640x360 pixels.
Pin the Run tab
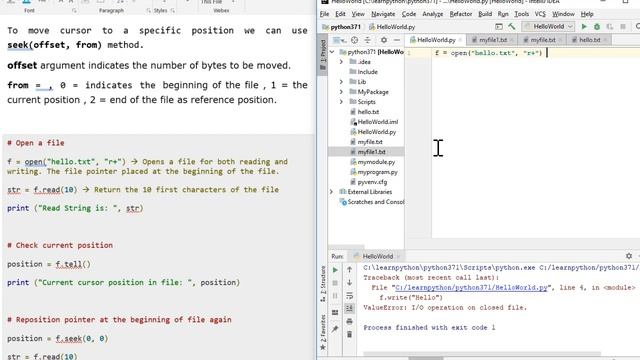335,329
